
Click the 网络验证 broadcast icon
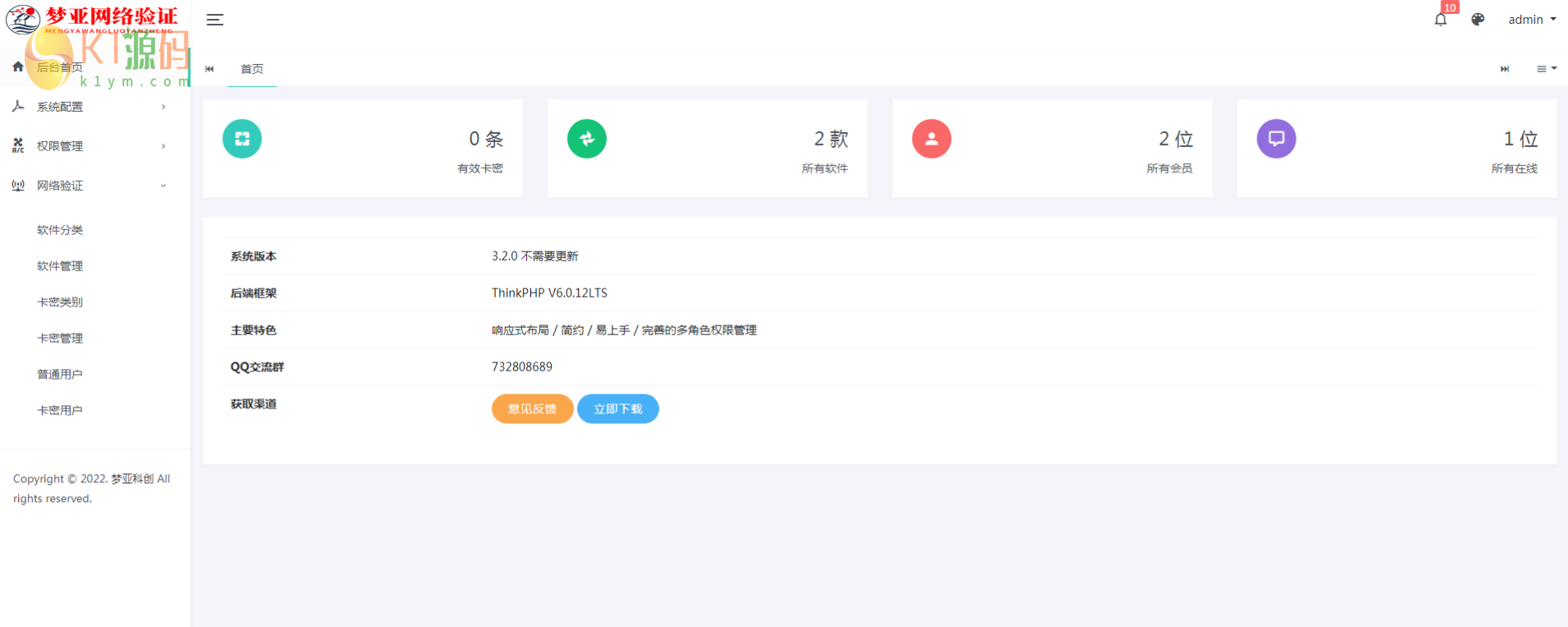(18, 186)
